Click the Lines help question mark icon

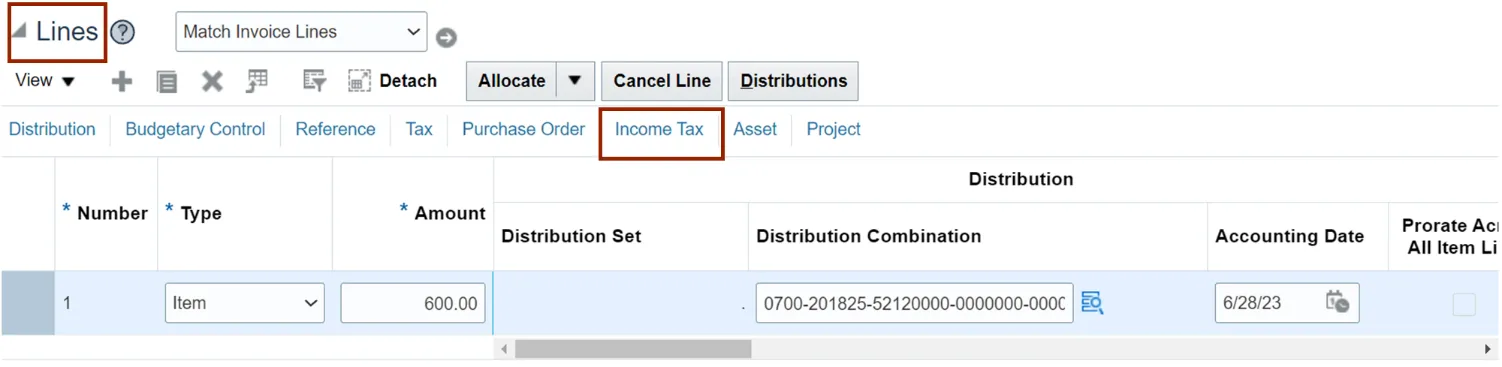click(122, 32)
